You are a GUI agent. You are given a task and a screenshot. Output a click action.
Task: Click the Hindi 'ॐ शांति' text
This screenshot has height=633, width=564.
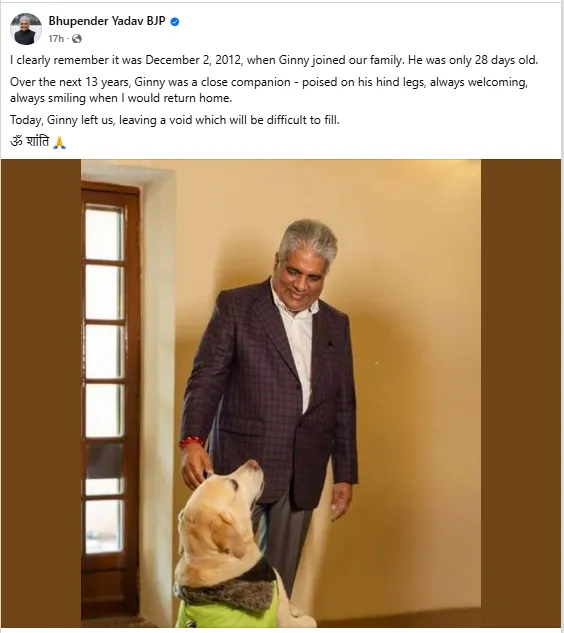[29, 142]
